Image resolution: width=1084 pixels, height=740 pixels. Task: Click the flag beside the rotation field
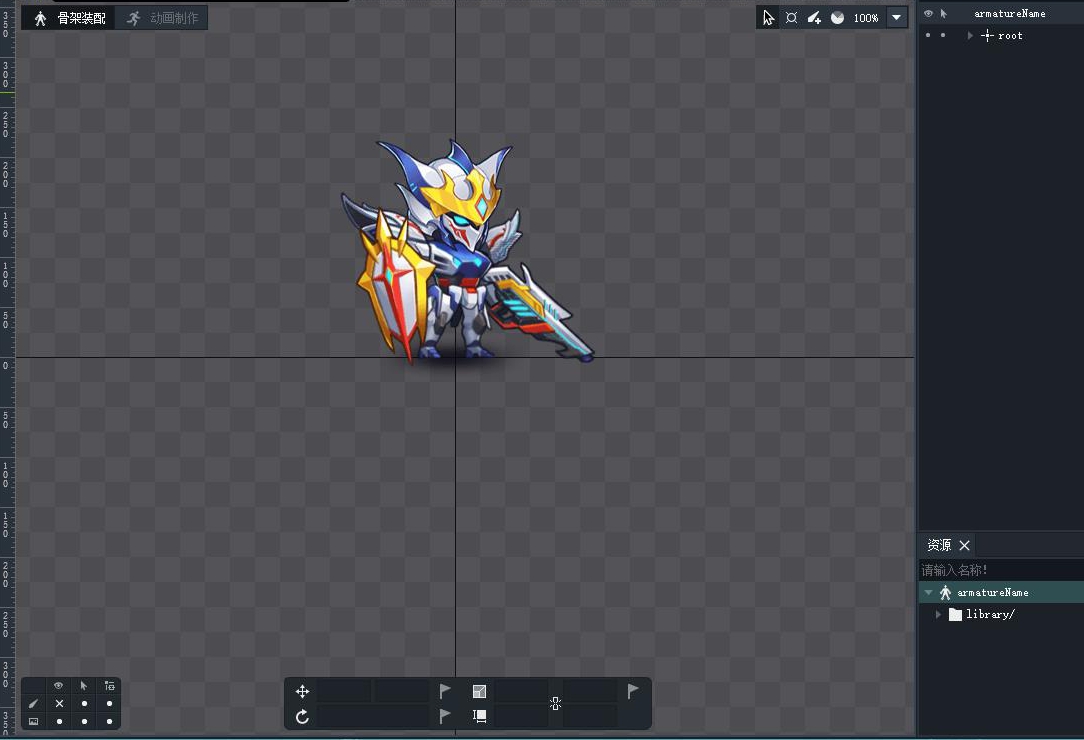(445, 716)
